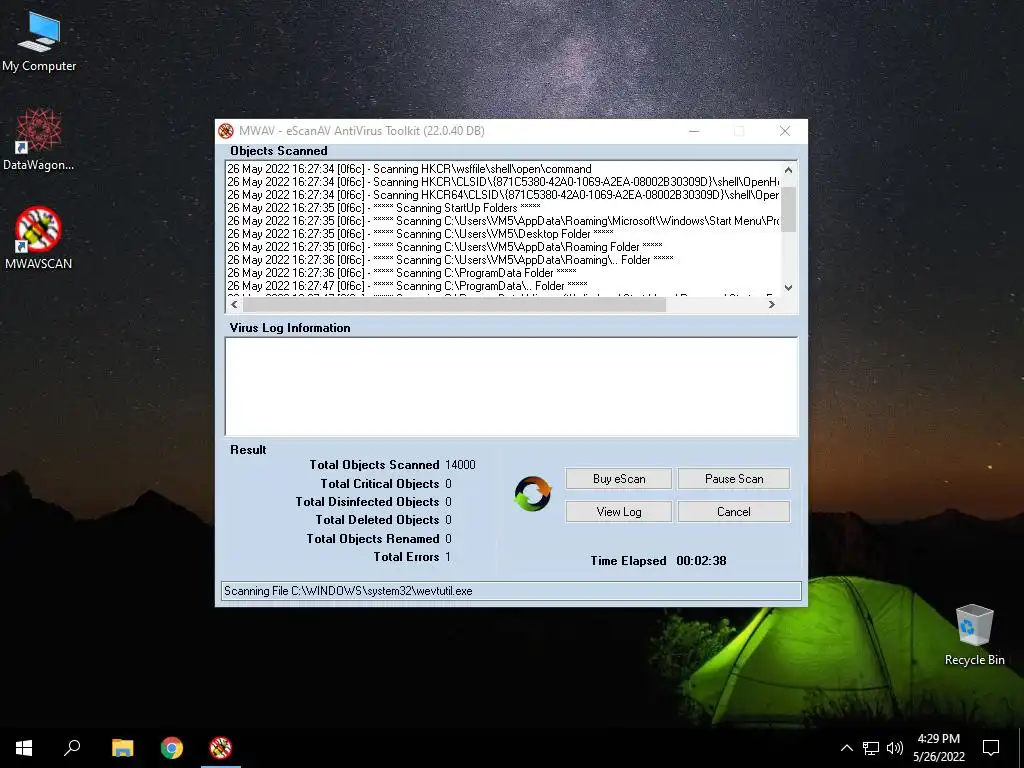Cancel the current scan
Viewport: 1024px width, 768px height.
733,512
